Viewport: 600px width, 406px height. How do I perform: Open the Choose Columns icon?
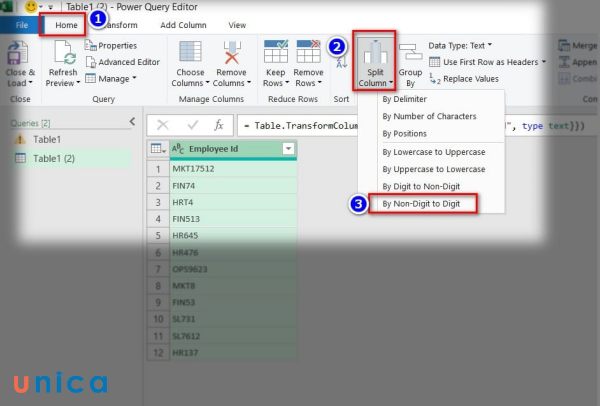tap(190, 53)
